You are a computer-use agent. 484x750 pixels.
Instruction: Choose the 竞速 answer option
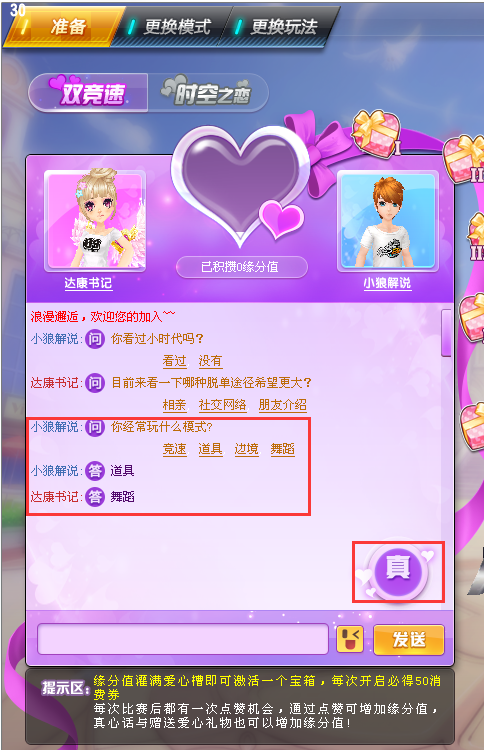click(x=175, y=449)
